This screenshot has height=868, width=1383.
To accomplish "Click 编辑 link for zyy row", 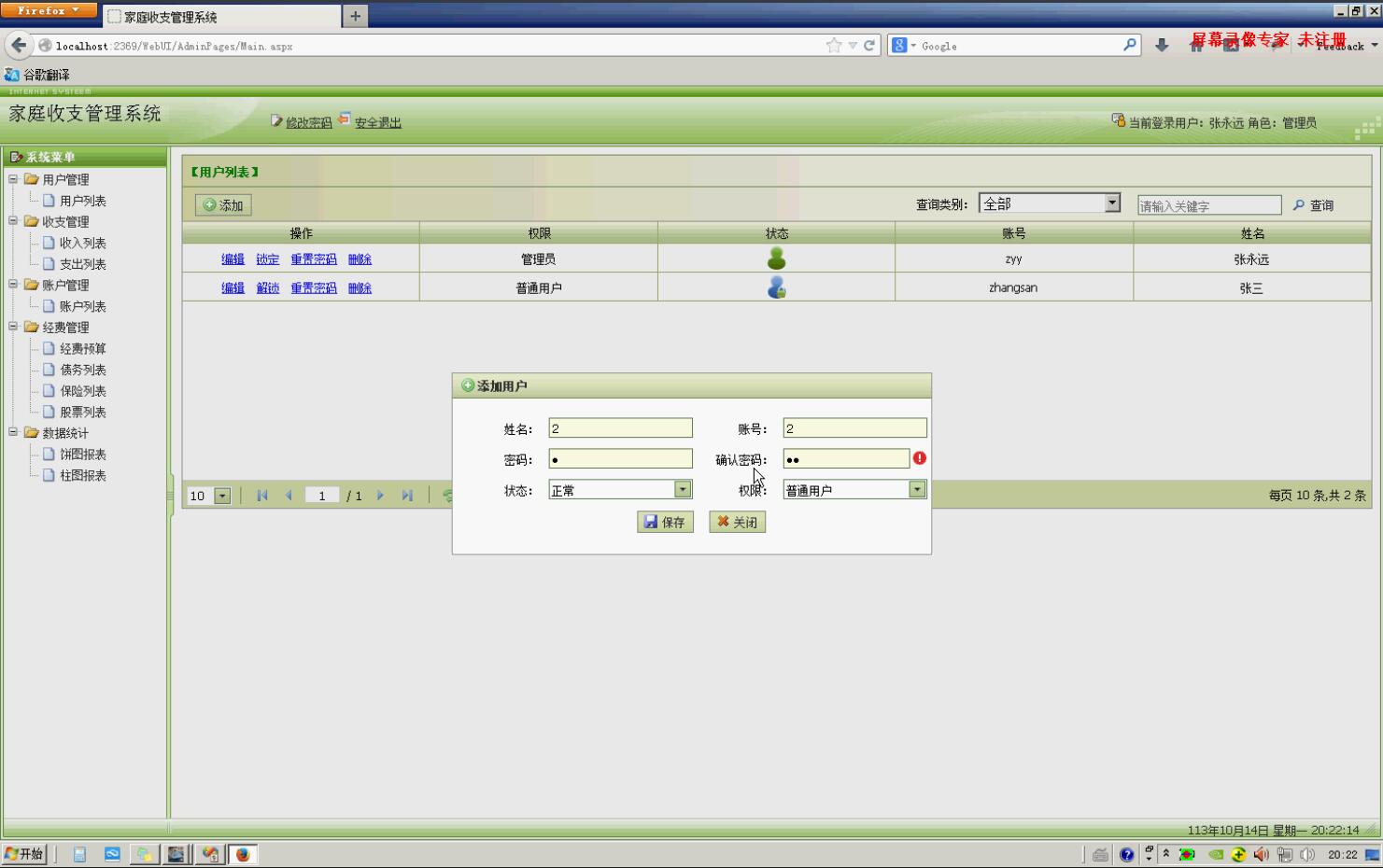I will pos(233,259).
